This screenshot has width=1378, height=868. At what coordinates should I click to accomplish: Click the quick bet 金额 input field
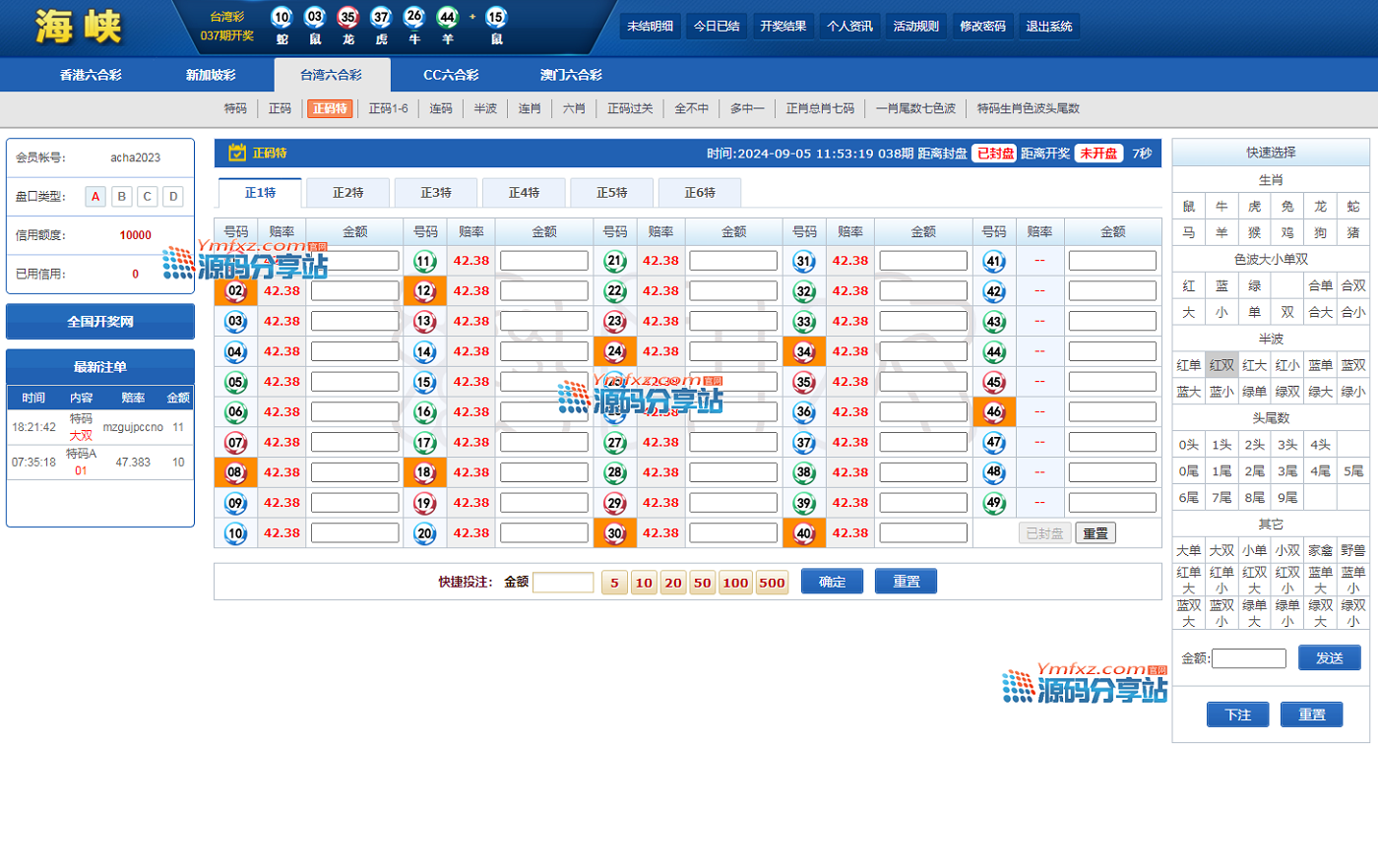563,583
